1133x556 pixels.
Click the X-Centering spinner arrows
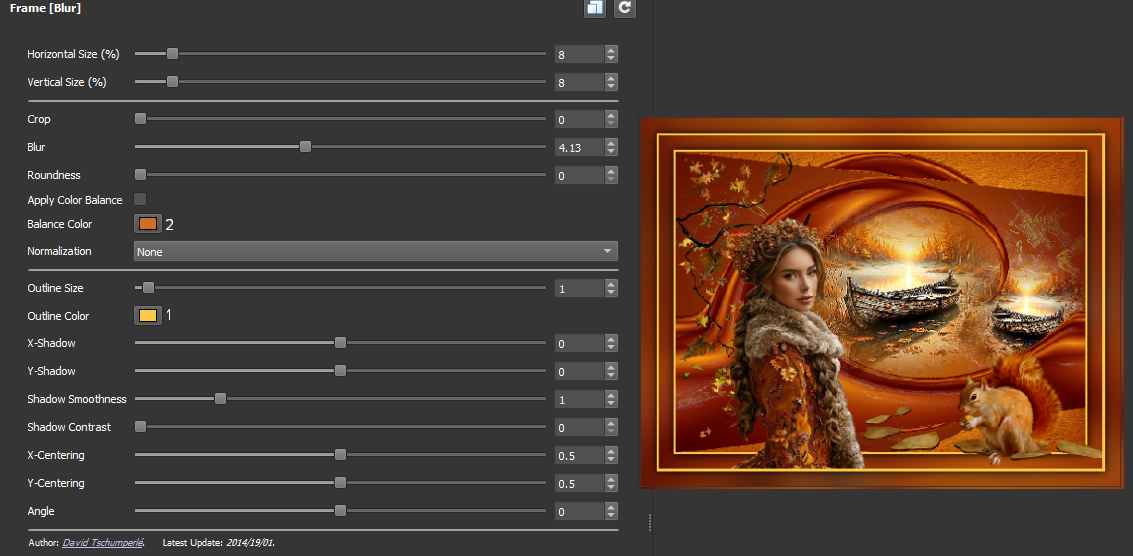tap(611, 456)
